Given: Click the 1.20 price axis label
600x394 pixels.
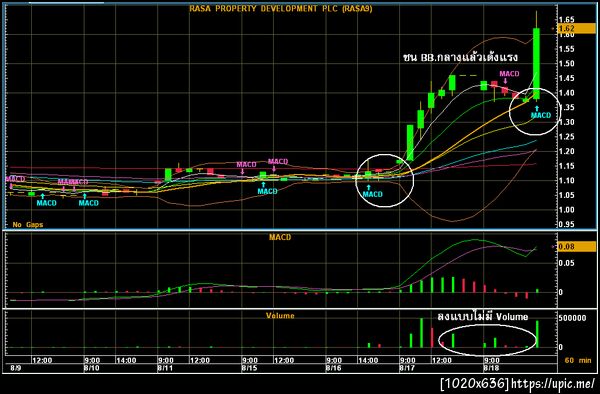Looking at the screenshot, I should point(567,151).
